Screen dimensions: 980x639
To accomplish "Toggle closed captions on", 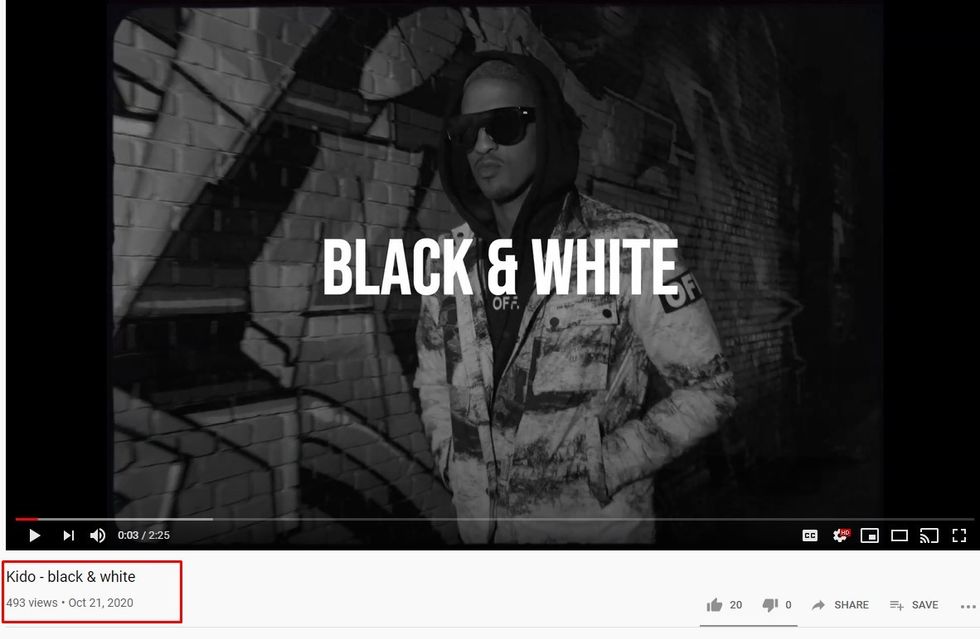I will coord(810,535).
